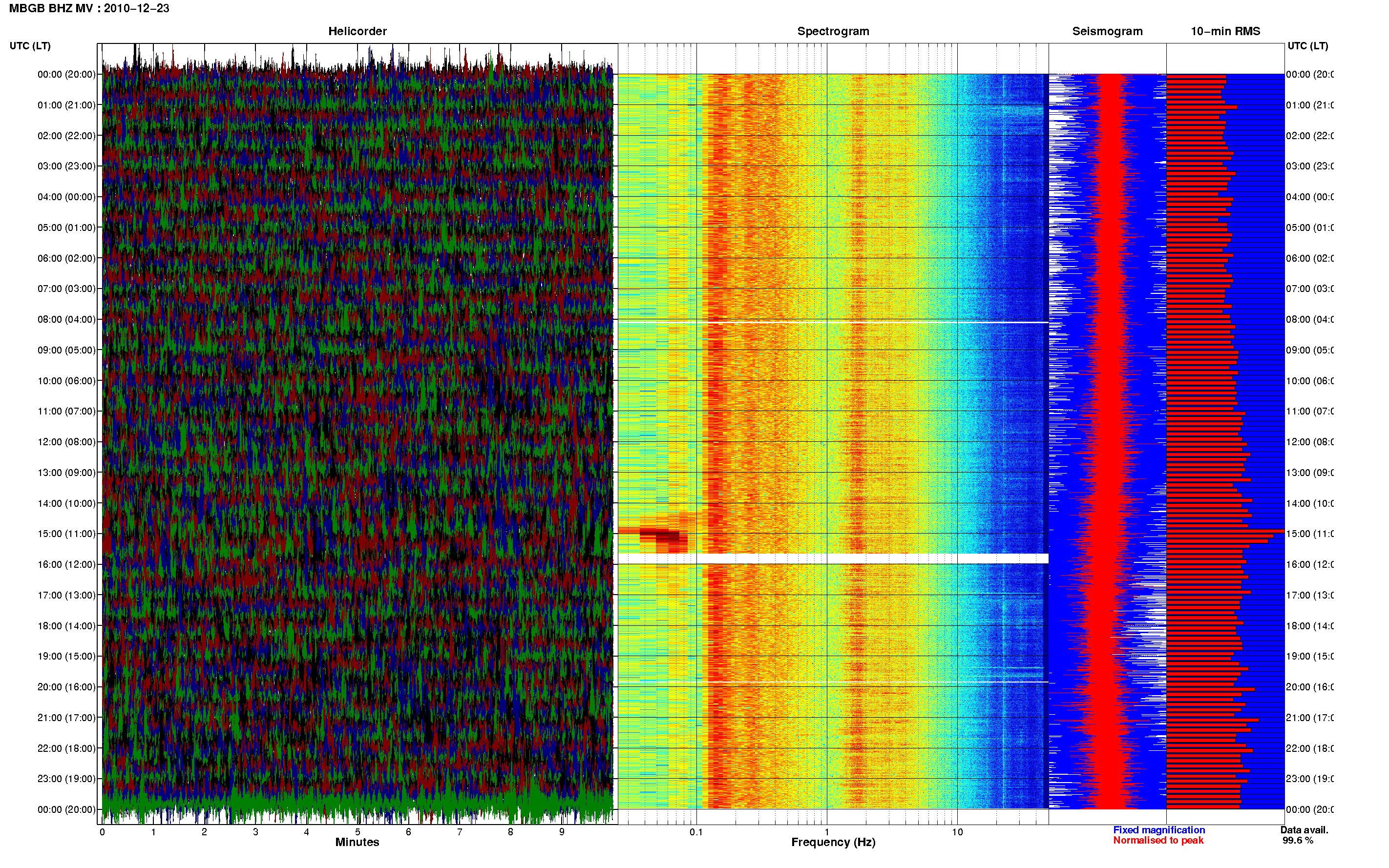Screen dimensions: 1389x868
Task: Click the '10' frequency tick label
Action: (x=957, y=832)
